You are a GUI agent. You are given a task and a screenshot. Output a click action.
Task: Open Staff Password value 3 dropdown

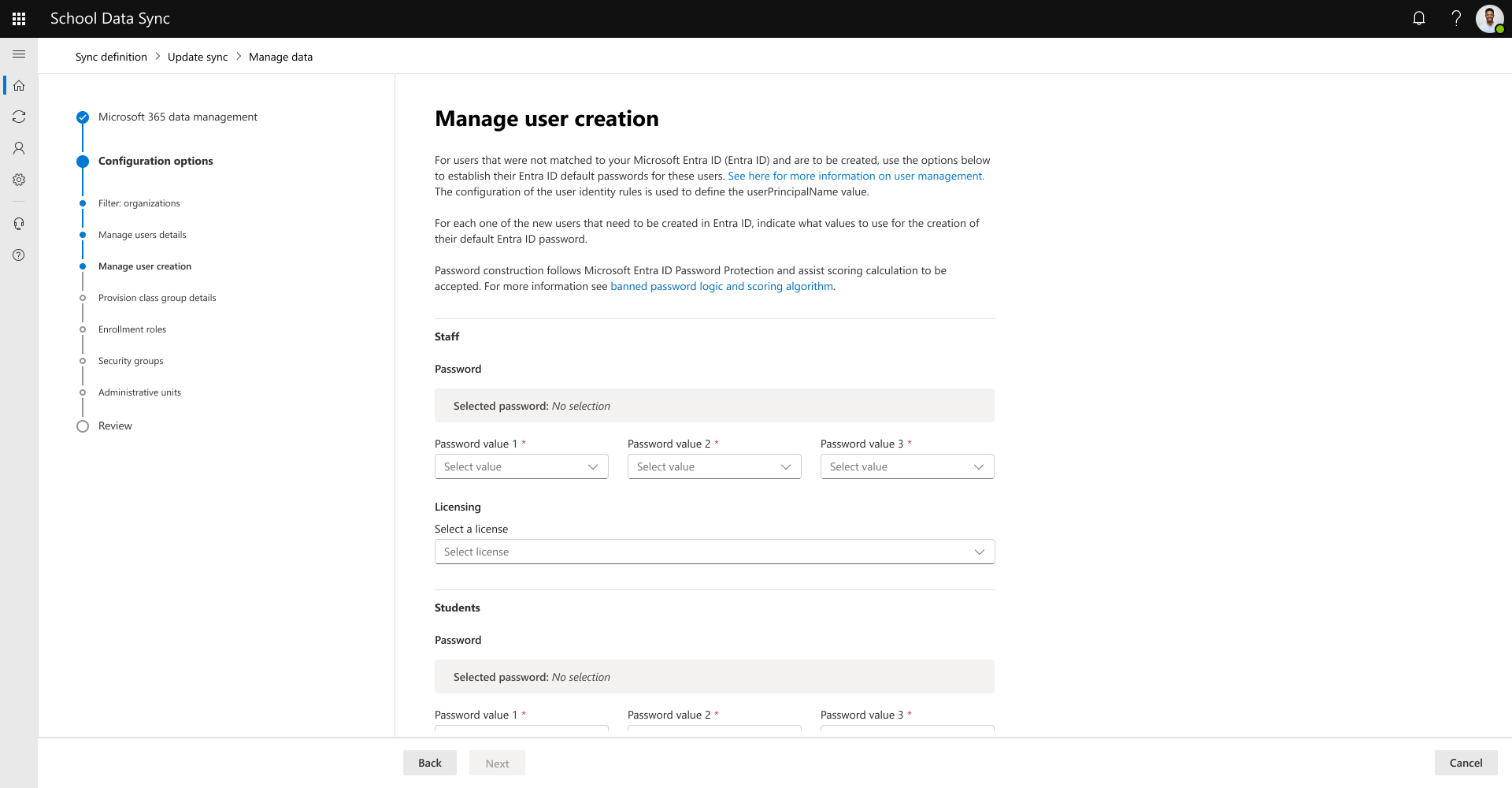click(907, 466)
